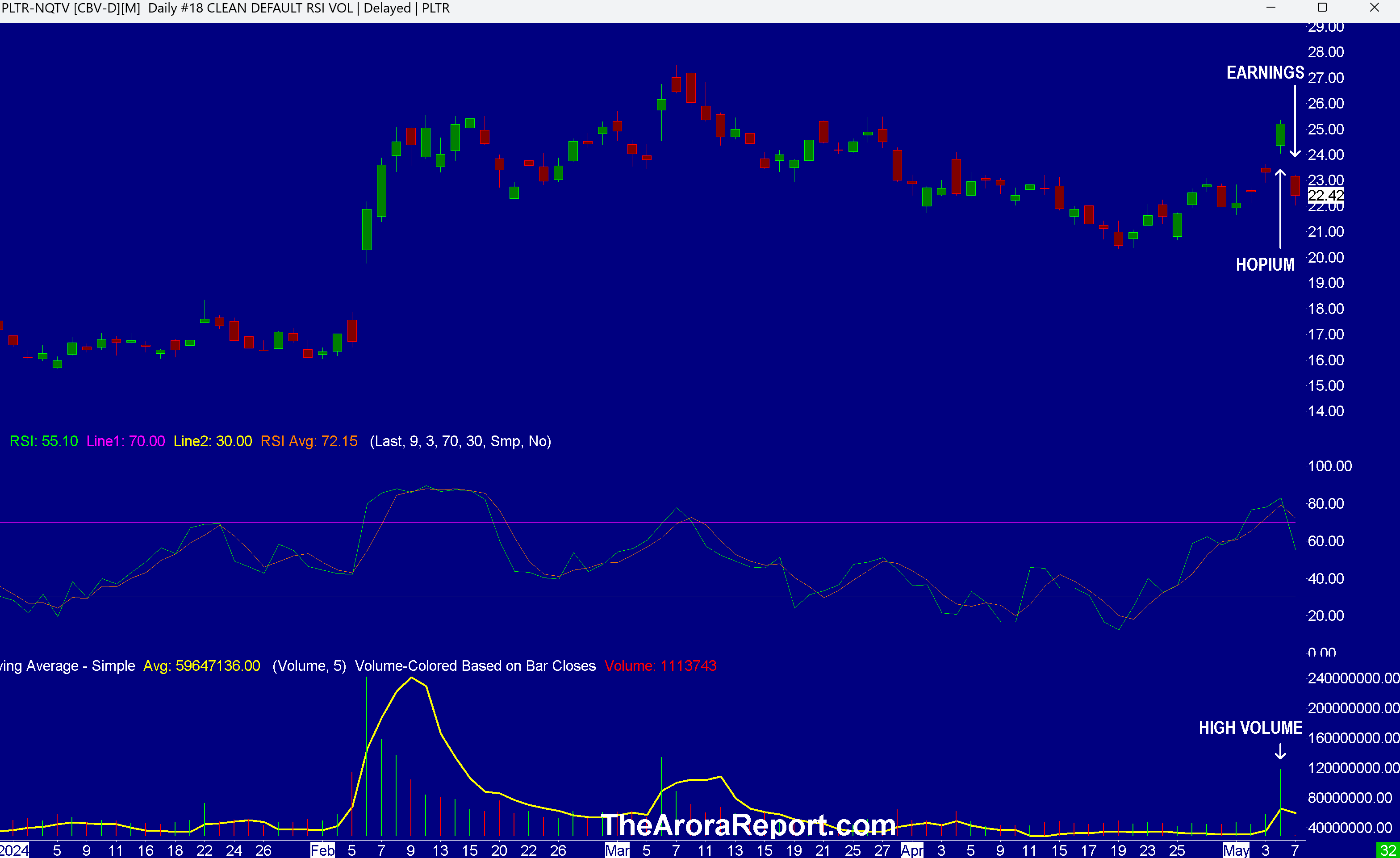Click the '100.00' RSI axis label
The width and height of the screenshot is (1400, 858).
1329,466
